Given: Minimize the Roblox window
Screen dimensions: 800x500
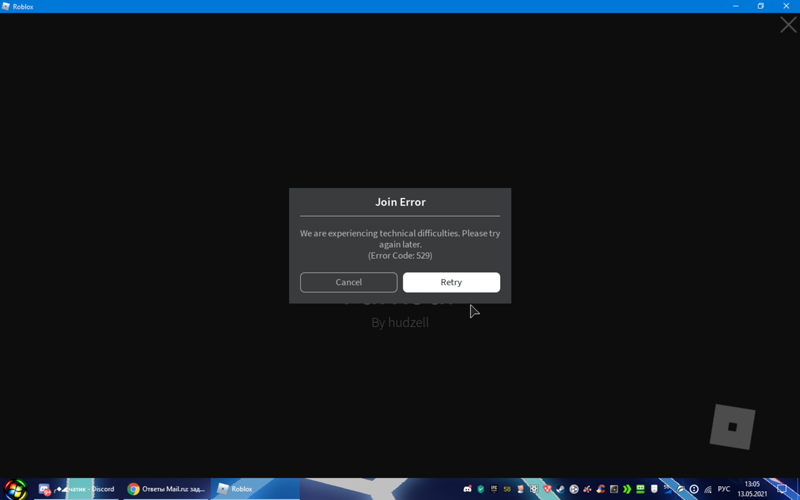Looking at the screenshot, I should pyautogui.click(x=735, y=6).
